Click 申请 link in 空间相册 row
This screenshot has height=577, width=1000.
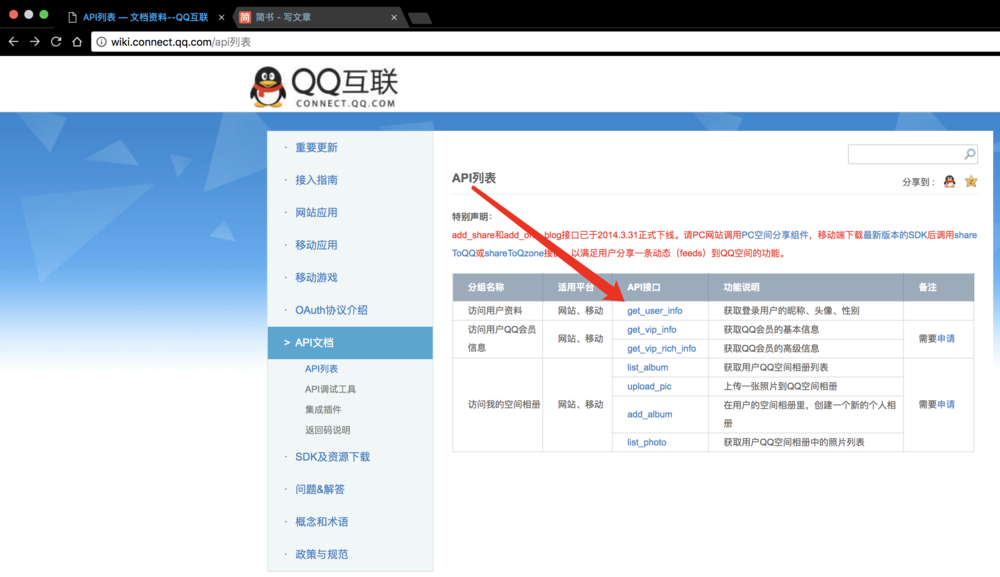pyautogui.click(x=946, y=404)
